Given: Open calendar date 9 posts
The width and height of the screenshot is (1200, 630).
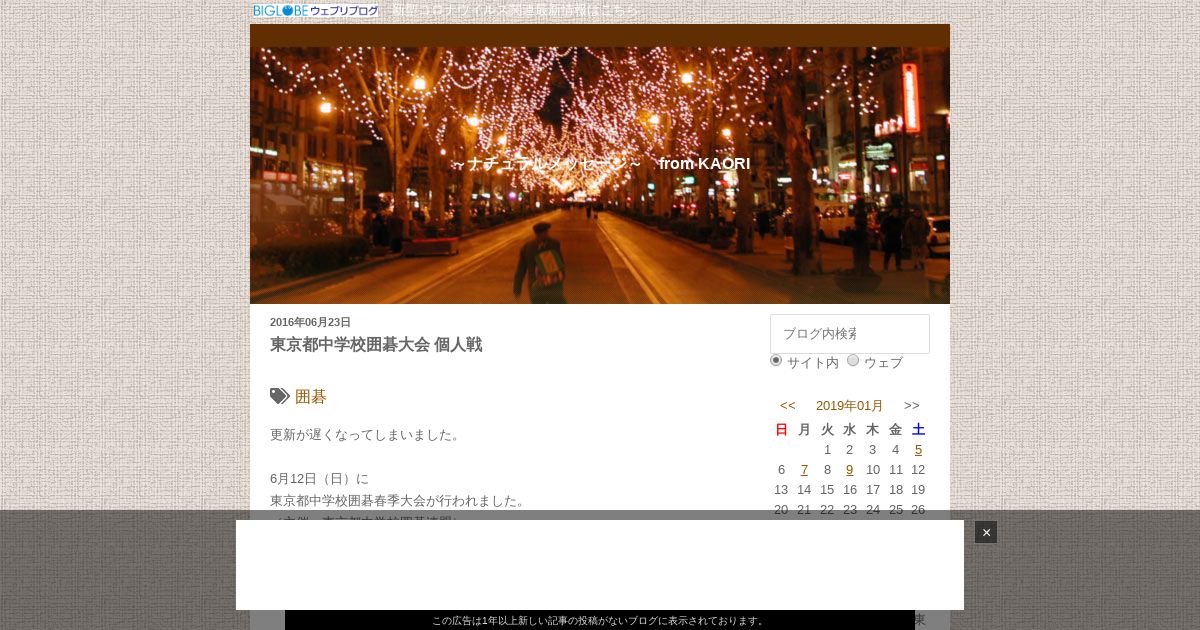Looking at the screenshot, I should click(x=850, y=470).
